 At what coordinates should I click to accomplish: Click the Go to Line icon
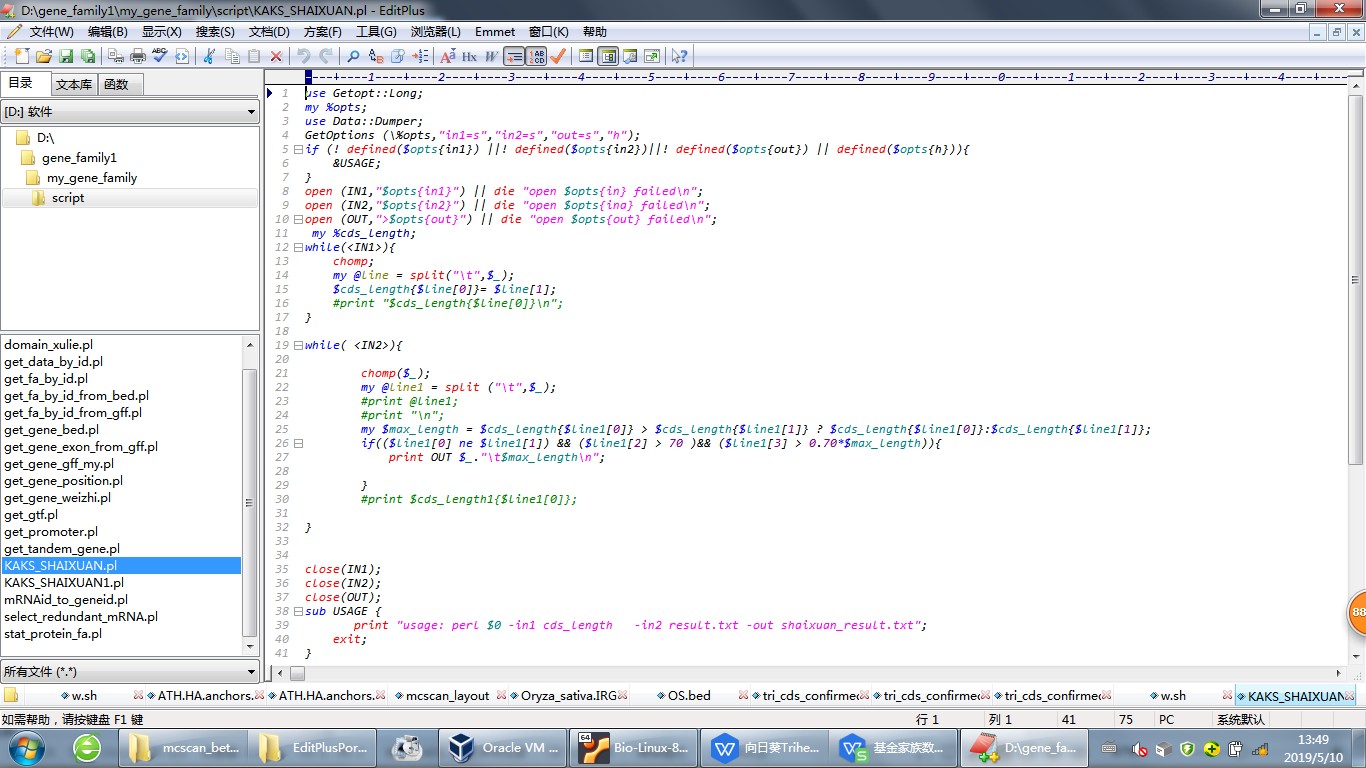pos(420,56)
